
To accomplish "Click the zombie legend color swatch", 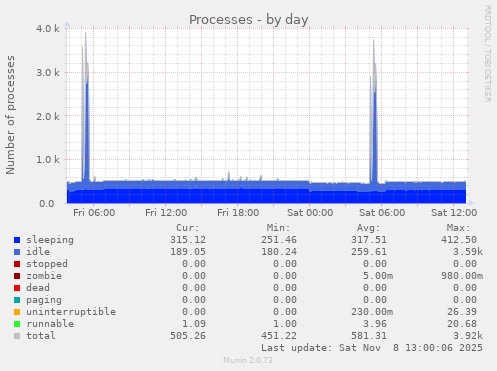I will click(17, 276).
